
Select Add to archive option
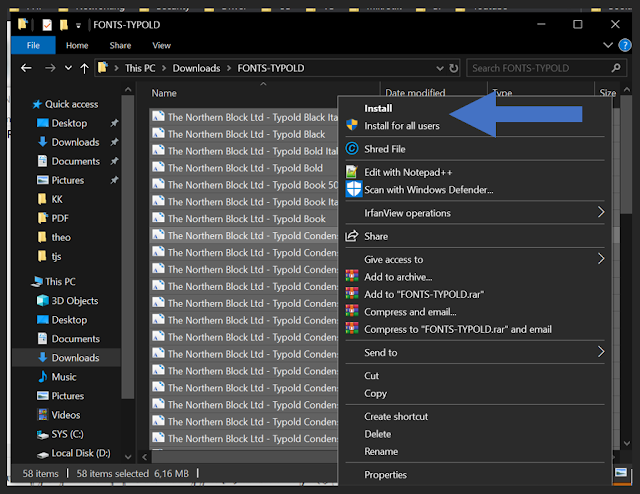pyautogui.click(x=398, y=277)
